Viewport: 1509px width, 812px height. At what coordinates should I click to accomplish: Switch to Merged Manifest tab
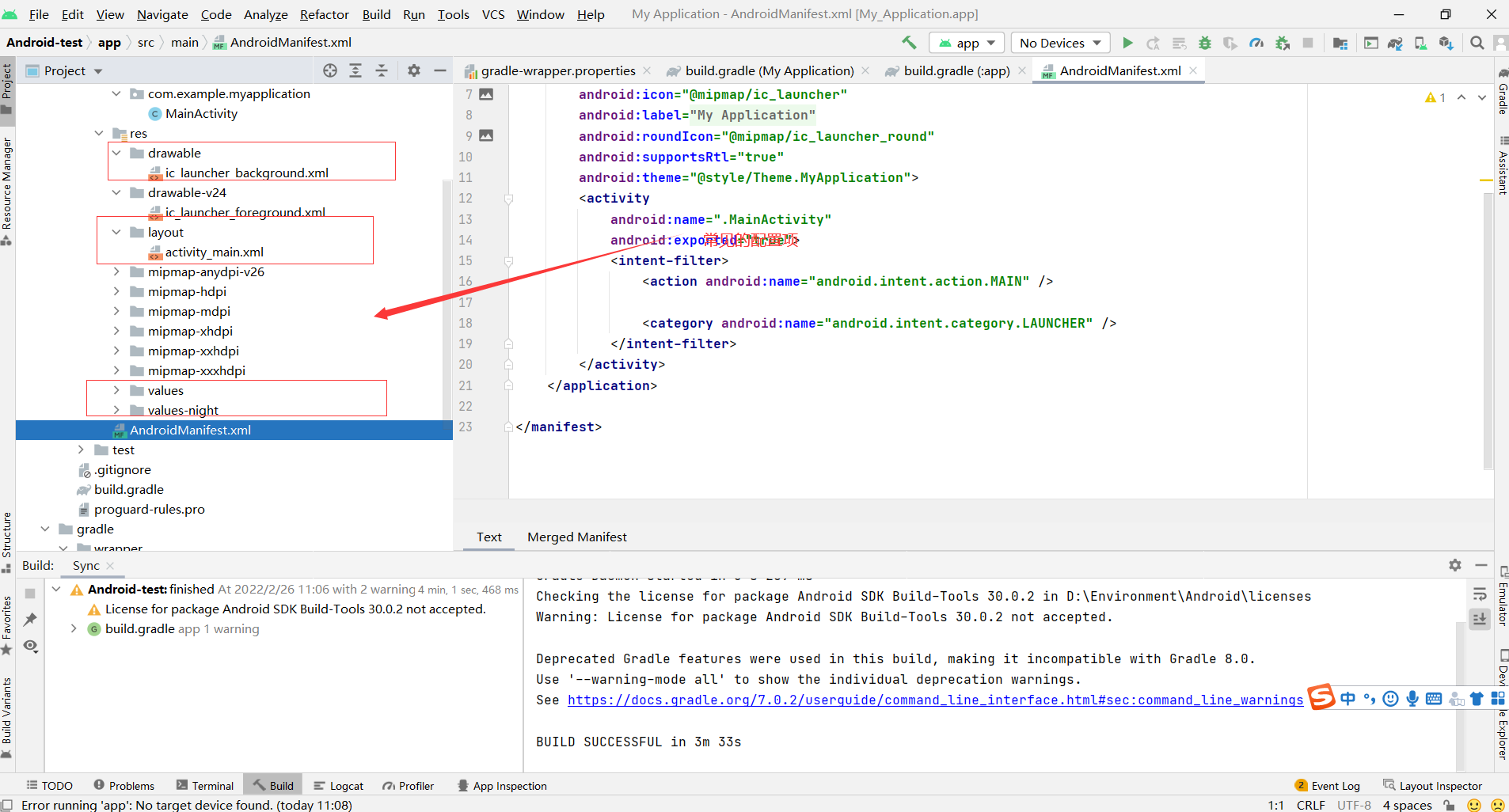coord(576,537)
